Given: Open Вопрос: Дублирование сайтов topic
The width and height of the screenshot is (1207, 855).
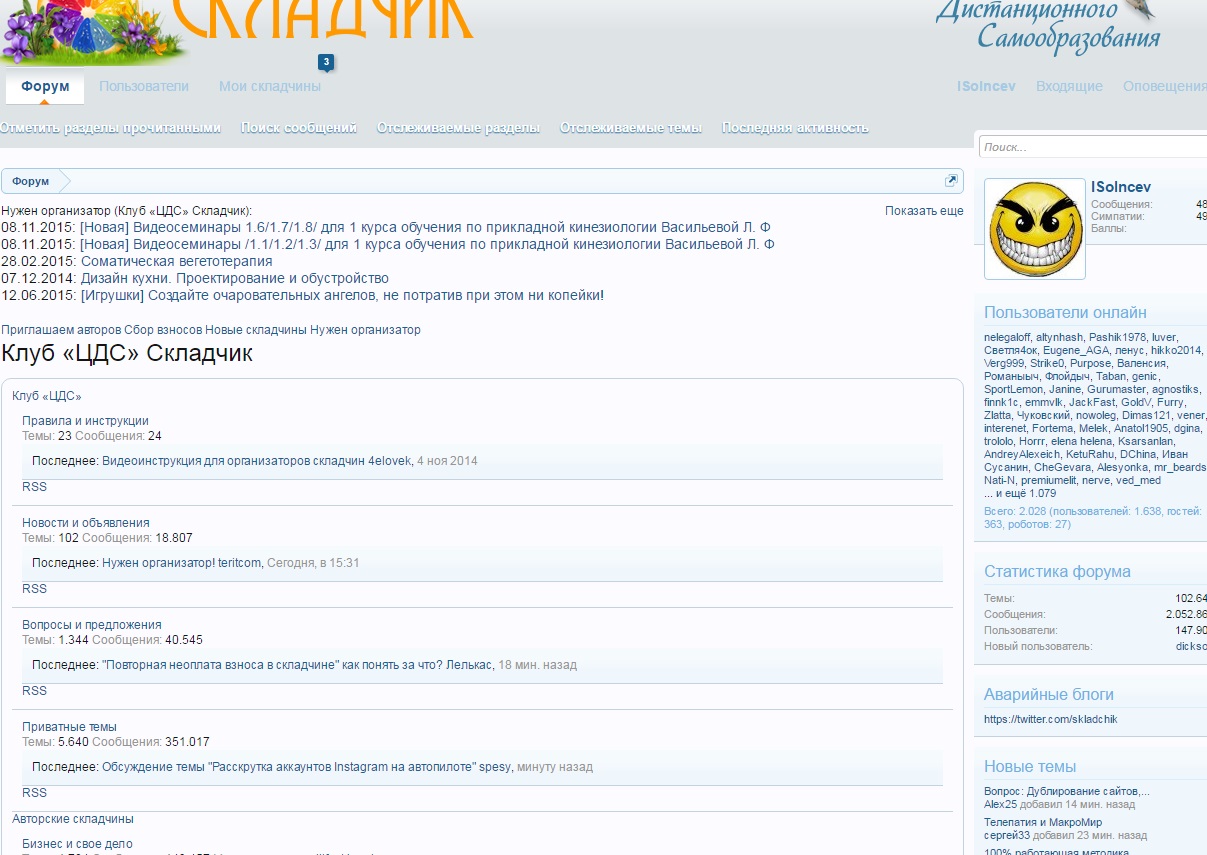Looking at the screenshot, I should point(1066,791).
